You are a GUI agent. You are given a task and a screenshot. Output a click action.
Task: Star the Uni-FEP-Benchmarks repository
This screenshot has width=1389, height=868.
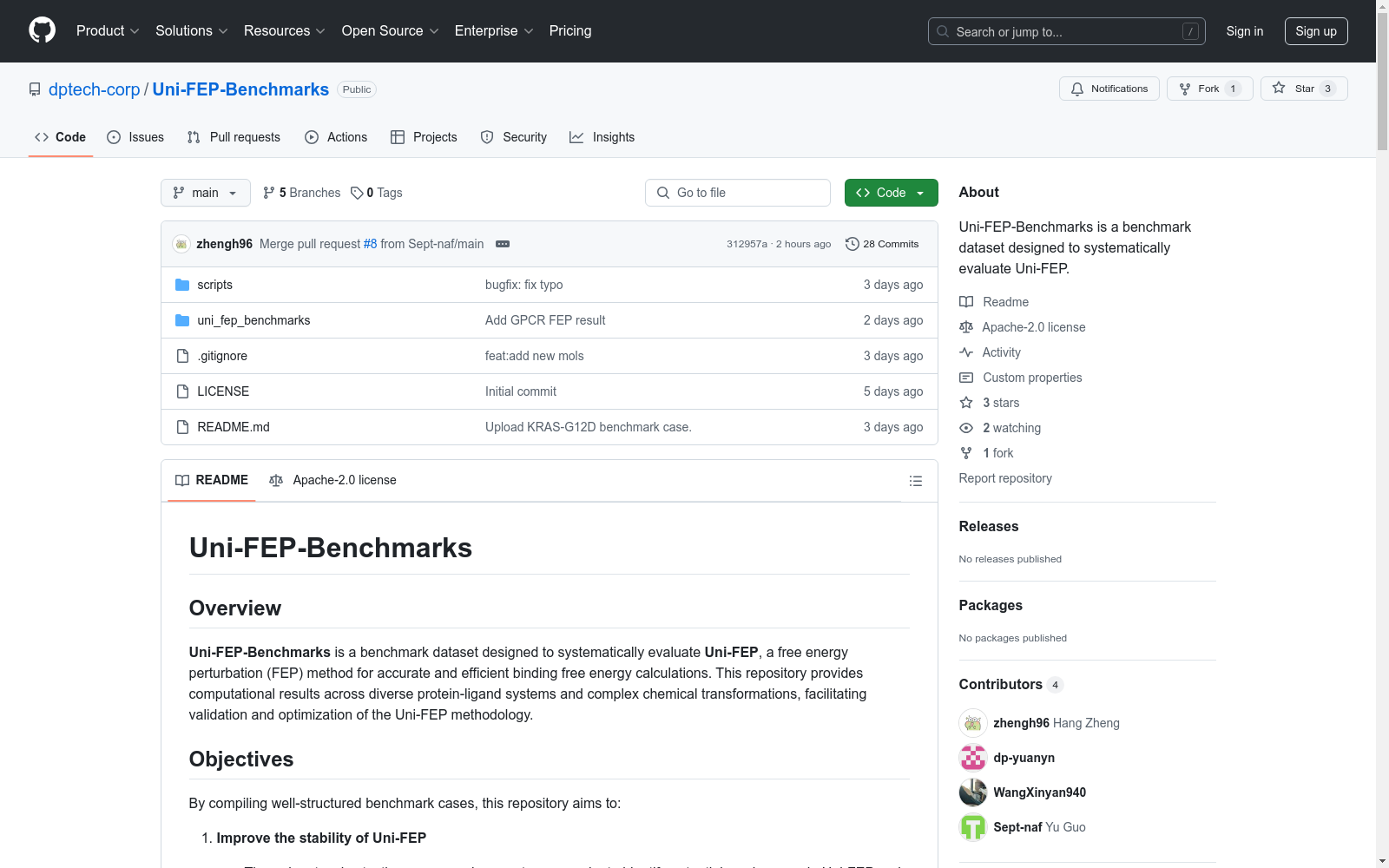tap(1304, 89)
